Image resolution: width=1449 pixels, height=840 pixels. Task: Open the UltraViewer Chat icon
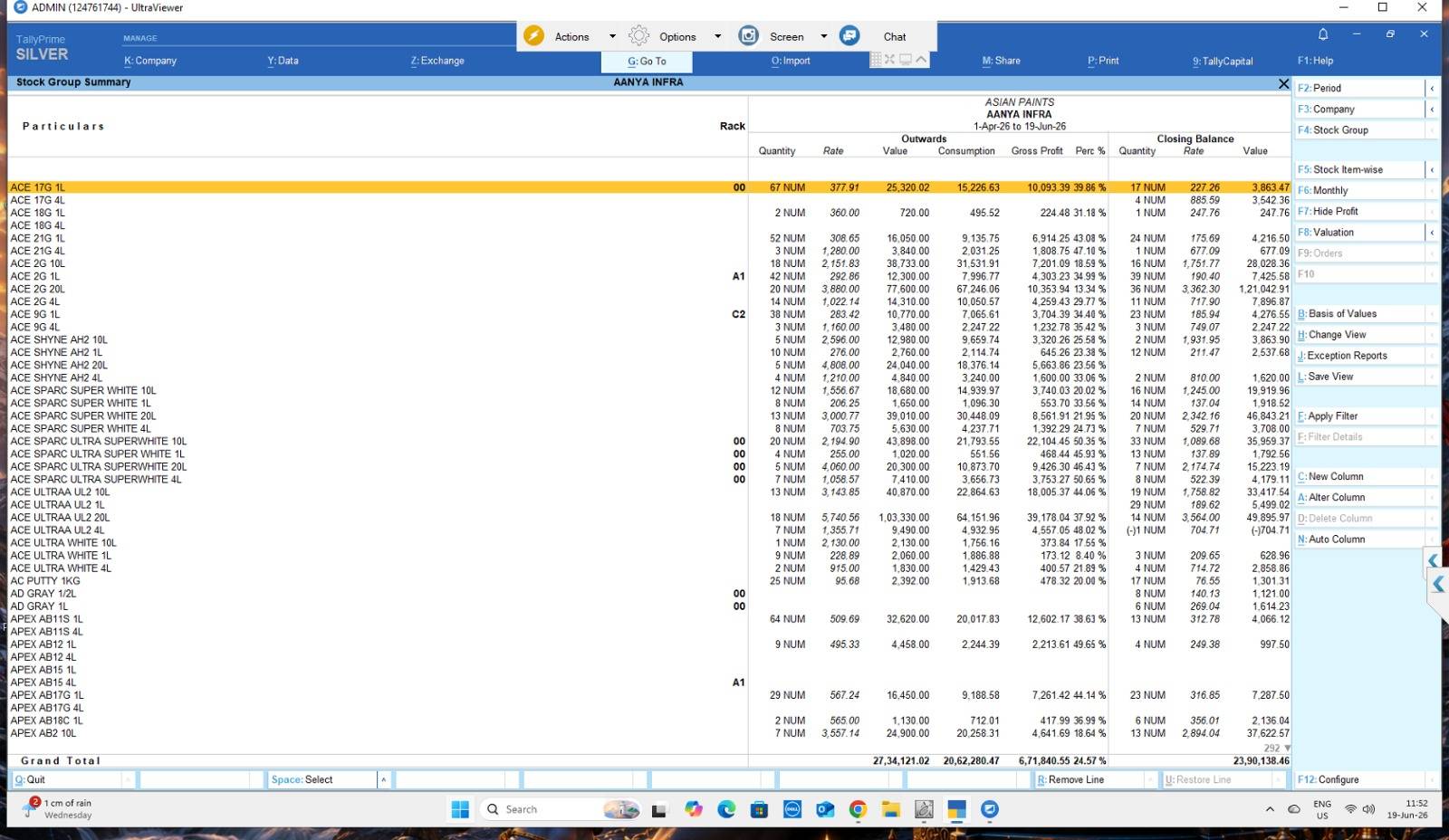[x=849, y=36]
